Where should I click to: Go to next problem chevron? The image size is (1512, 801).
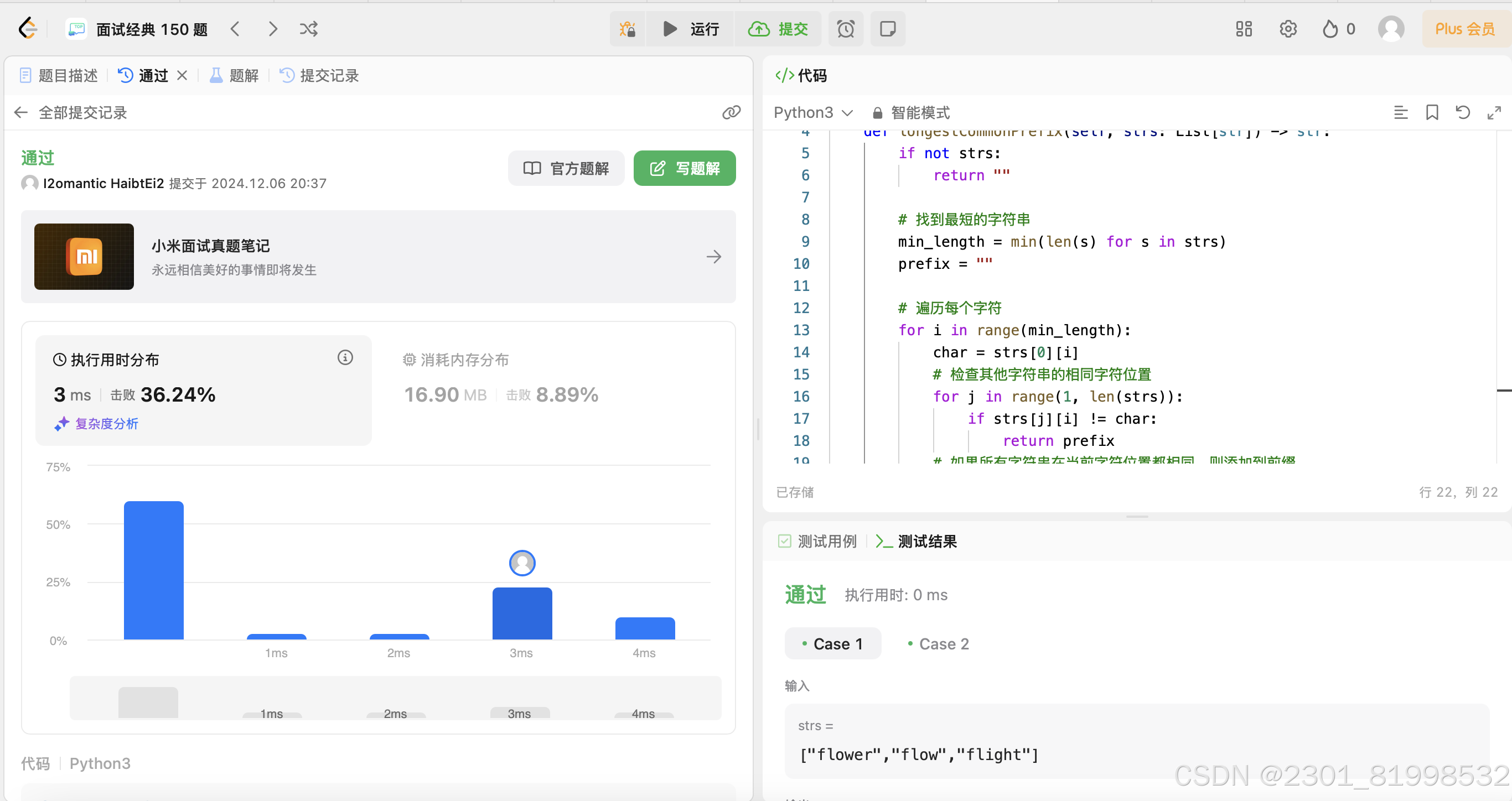tap(273, 29)
